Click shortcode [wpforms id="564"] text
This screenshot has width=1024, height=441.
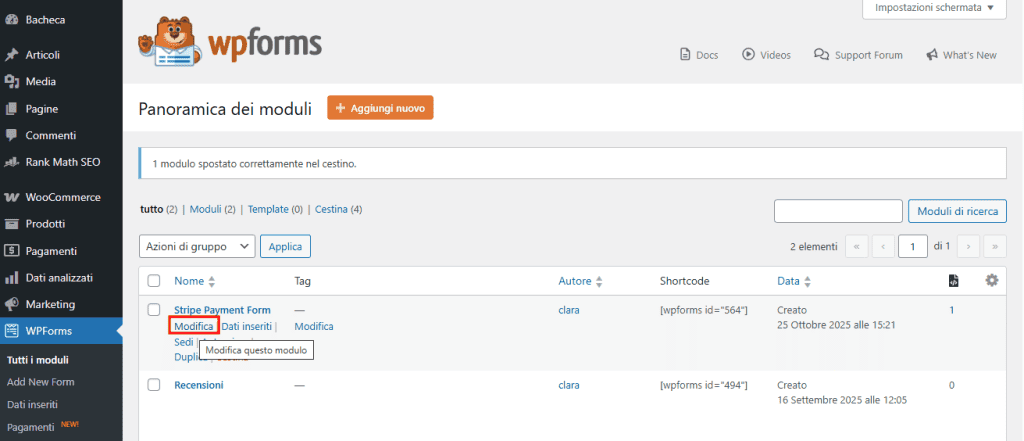tap(703, 310)
